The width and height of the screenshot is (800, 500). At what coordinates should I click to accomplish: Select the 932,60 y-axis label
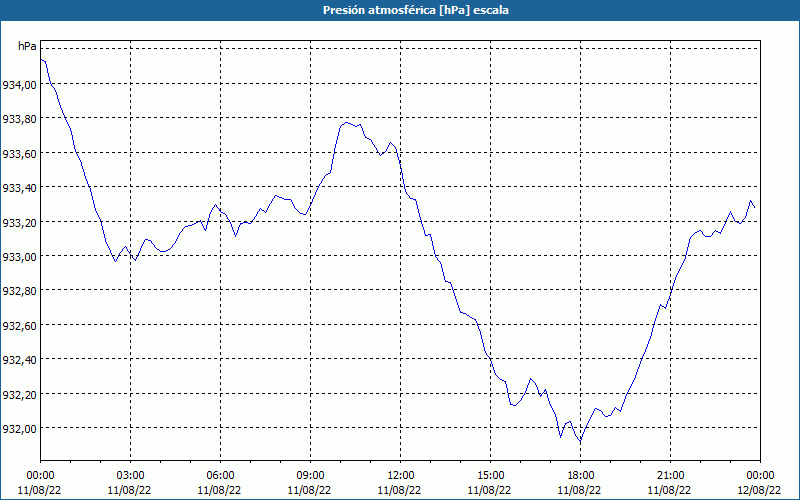pos(19,326)
